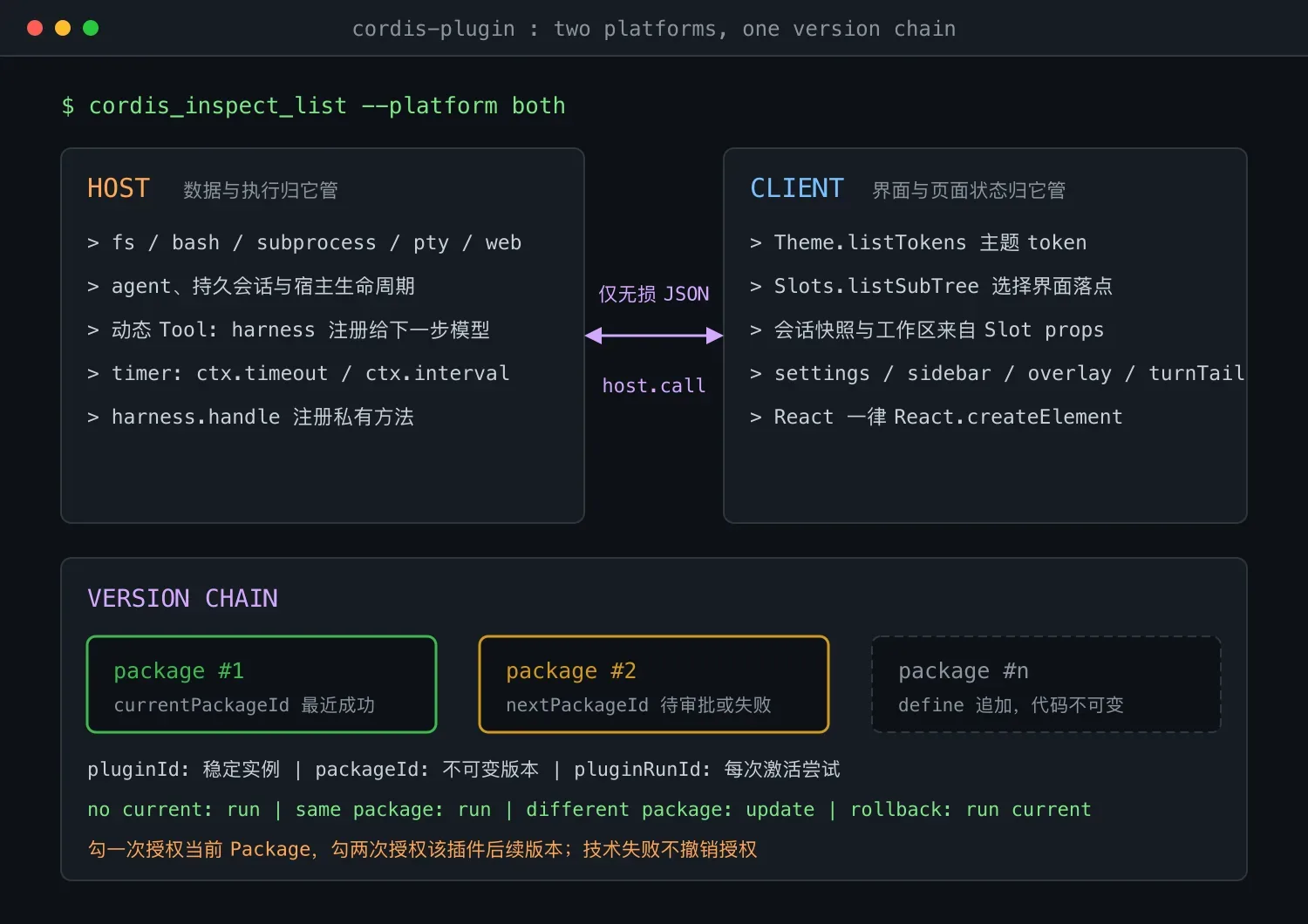Select the rule "different package: update"

coord(671,809)
